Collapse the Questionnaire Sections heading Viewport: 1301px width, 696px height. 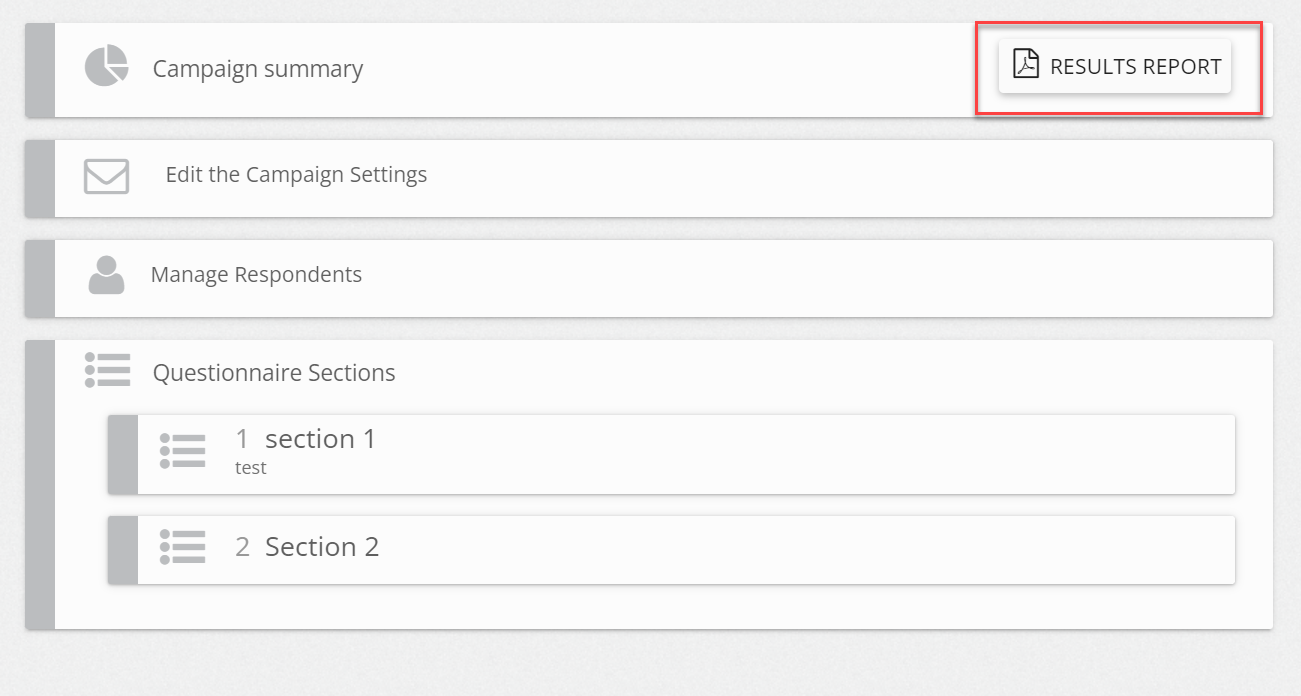point(274,373)
